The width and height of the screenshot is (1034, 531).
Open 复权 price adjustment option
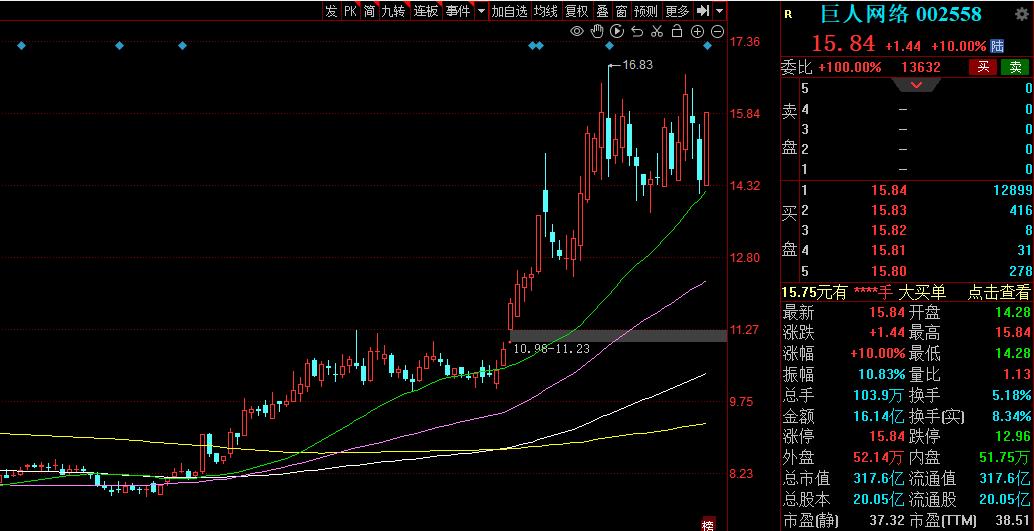576,11
